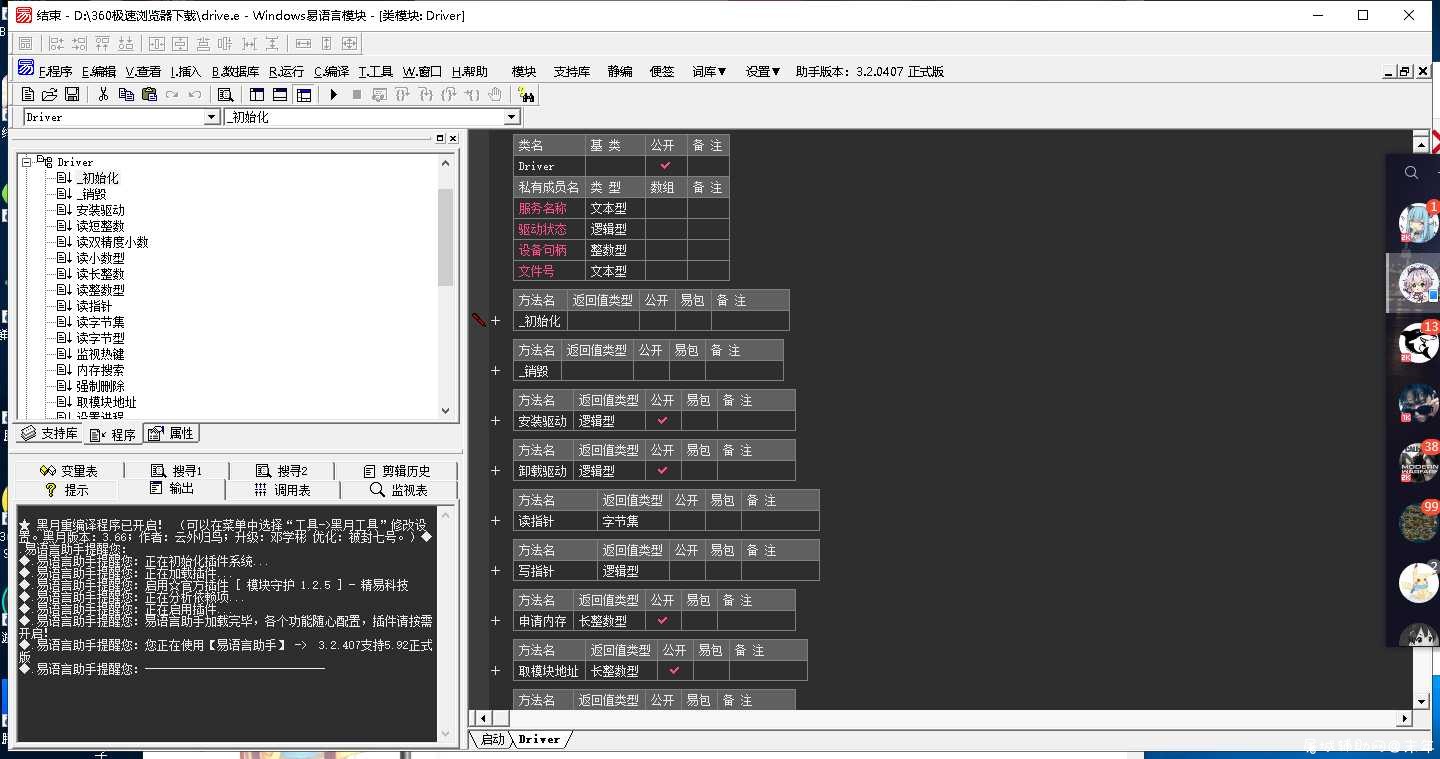This screenshot has width=1440, height=759.
Task: Click the hand icon in the debug toolbar
Action: coord(495,94)
